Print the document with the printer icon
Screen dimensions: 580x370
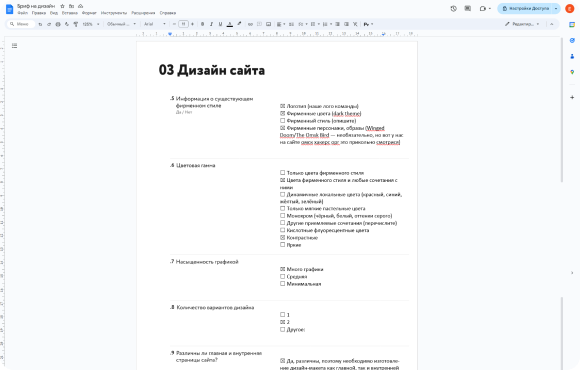coord(58,24)
